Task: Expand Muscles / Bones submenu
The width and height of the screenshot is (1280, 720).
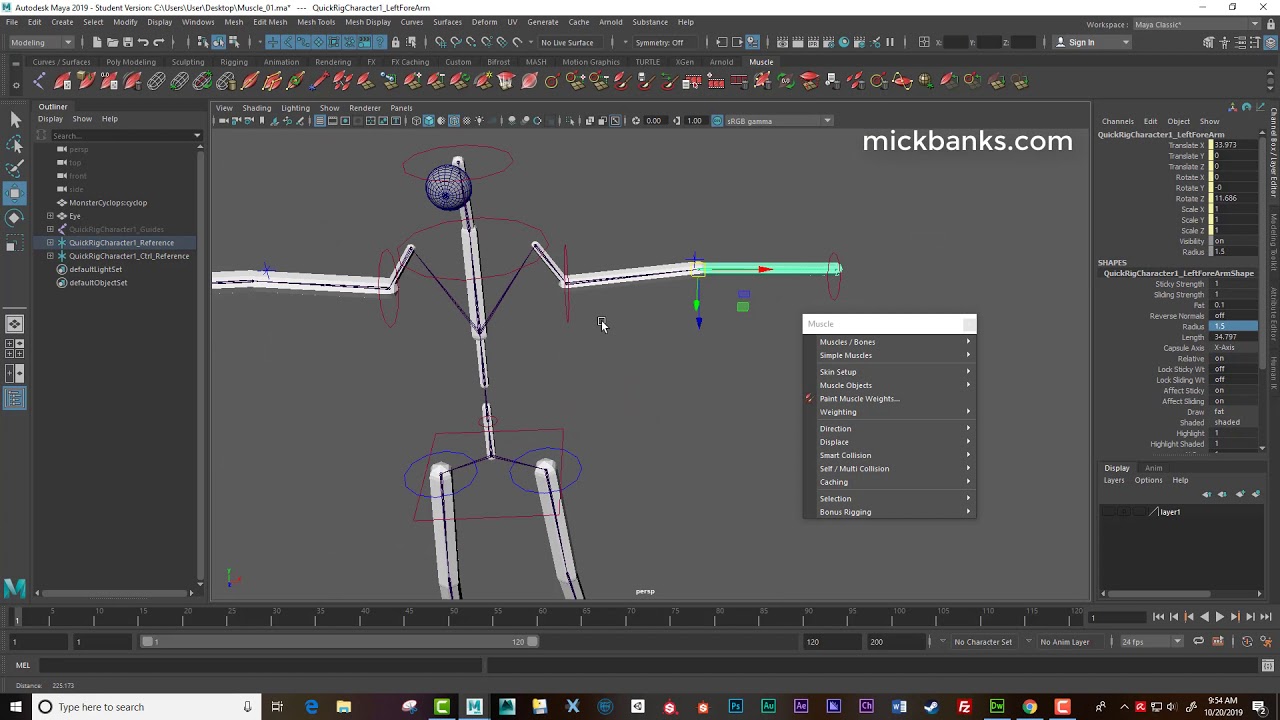Action: pyautogui.click(x=889, y=342)
